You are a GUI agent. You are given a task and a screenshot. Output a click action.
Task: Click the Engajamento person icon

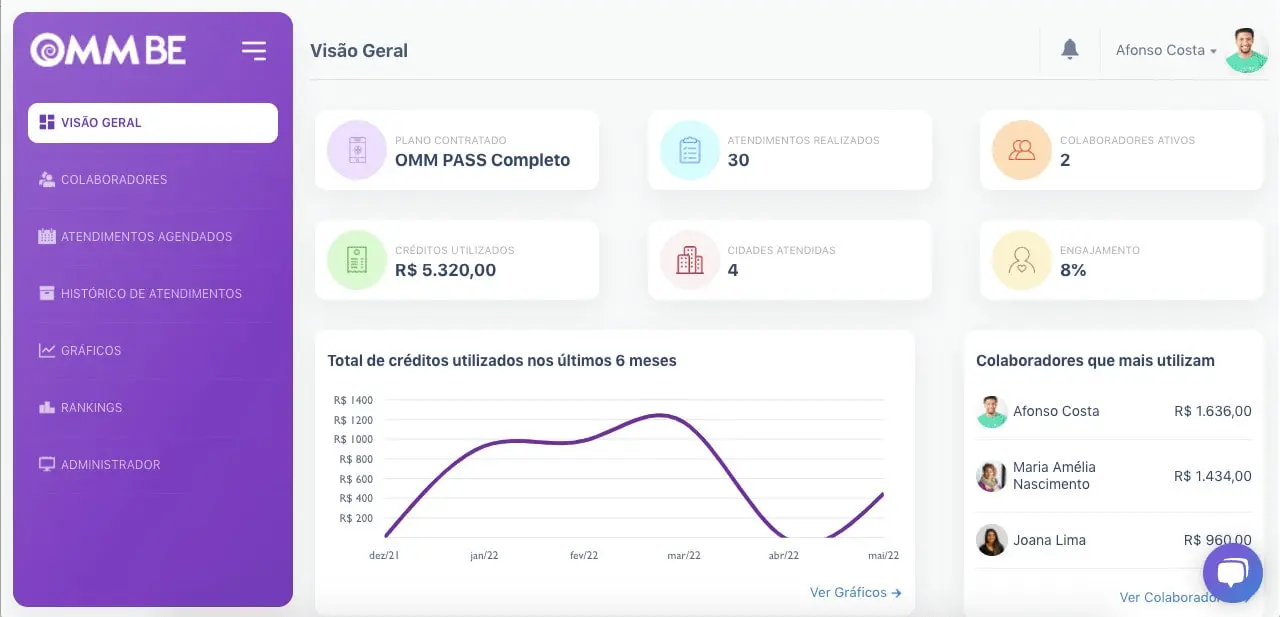click(x=1021, y=260)
